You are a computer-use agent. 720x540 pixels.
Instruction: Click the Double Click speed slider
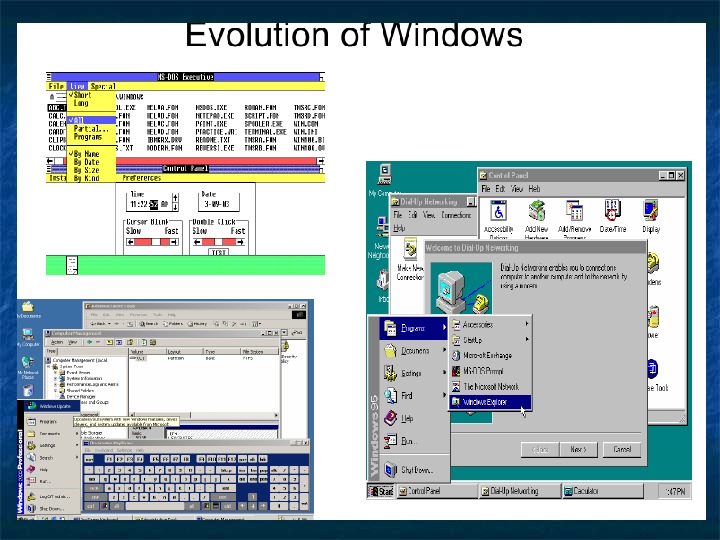coord(219,242)
